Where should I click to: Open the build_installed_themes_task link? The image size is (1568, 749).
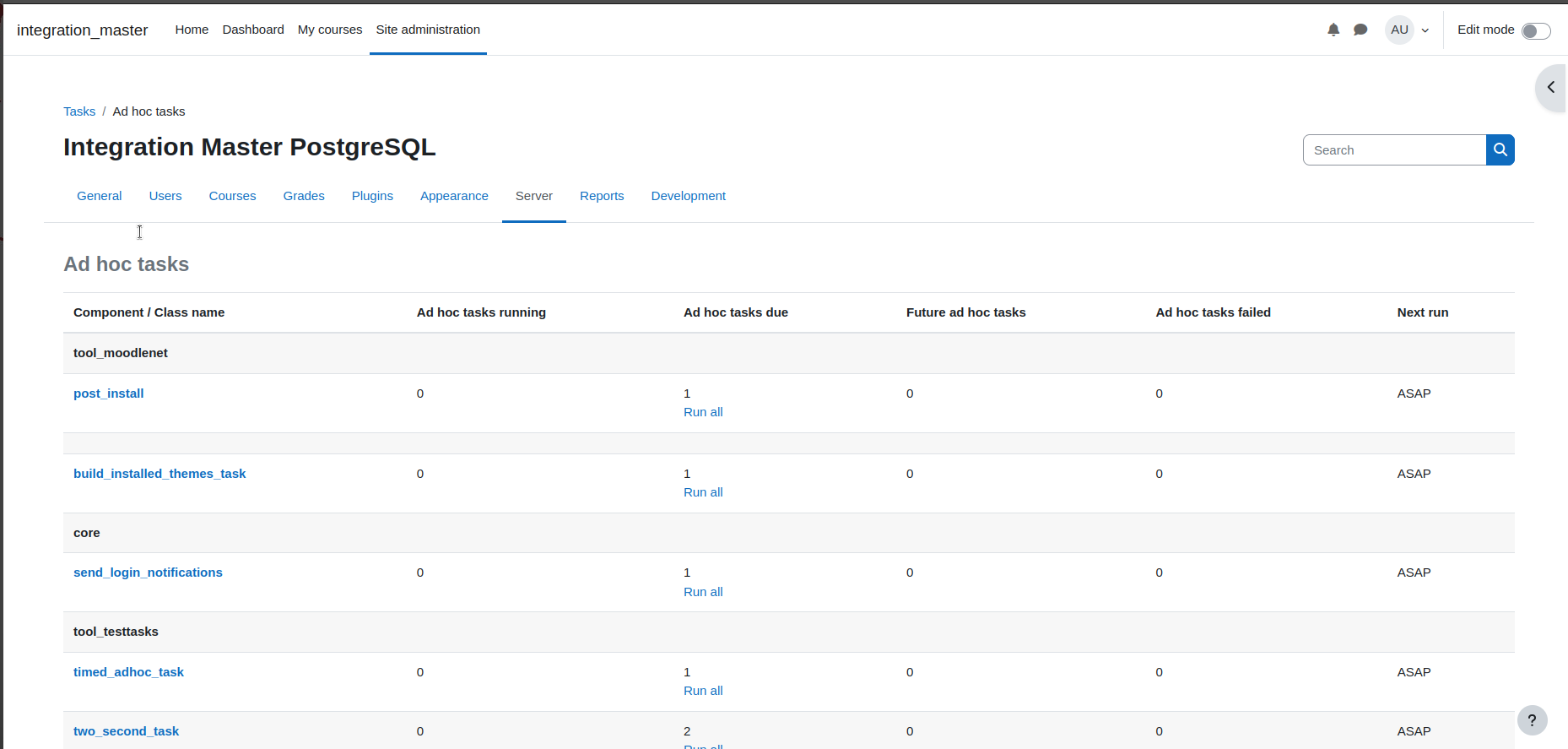[160, 474]
